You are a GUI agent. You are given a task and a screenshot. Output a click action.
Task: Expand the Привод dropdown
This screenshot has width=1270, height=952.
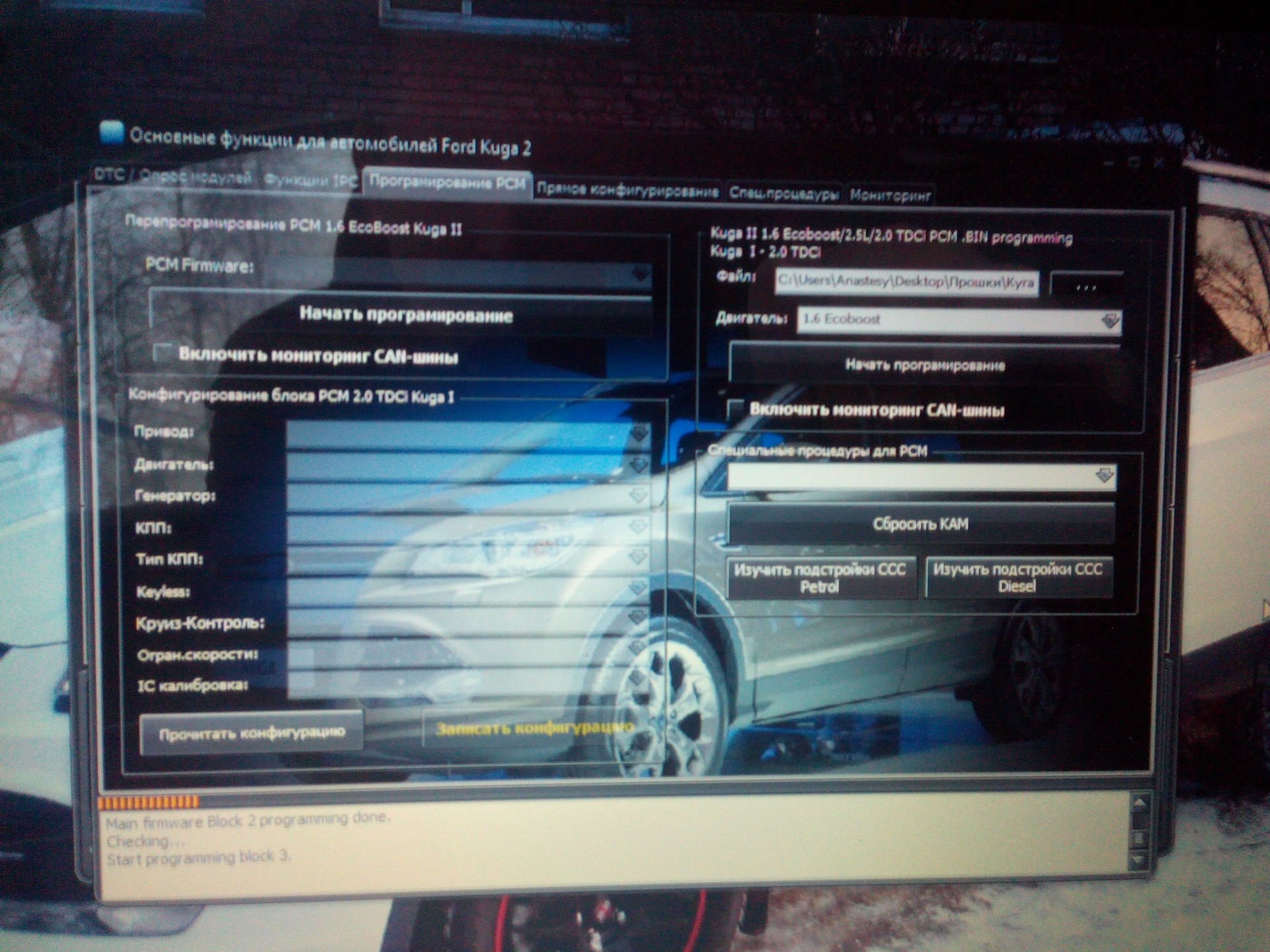638,434
